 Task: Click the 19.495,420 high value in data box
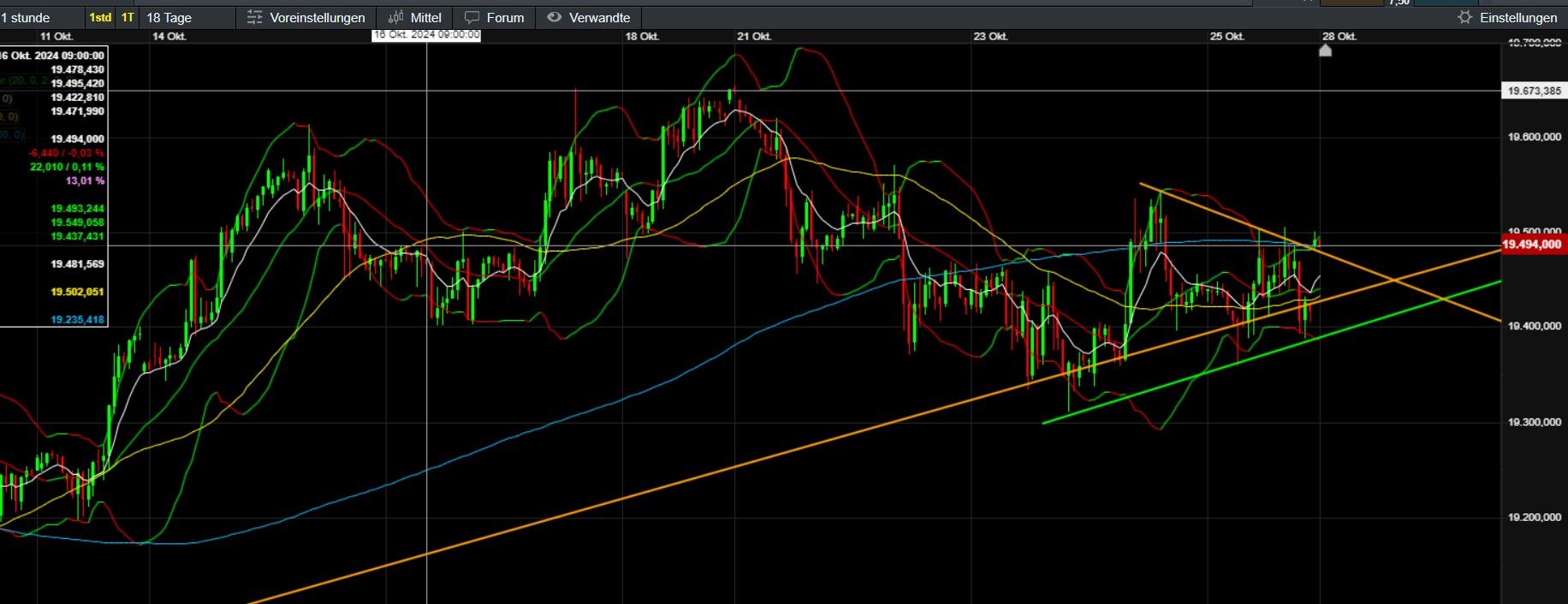[77, 83]
